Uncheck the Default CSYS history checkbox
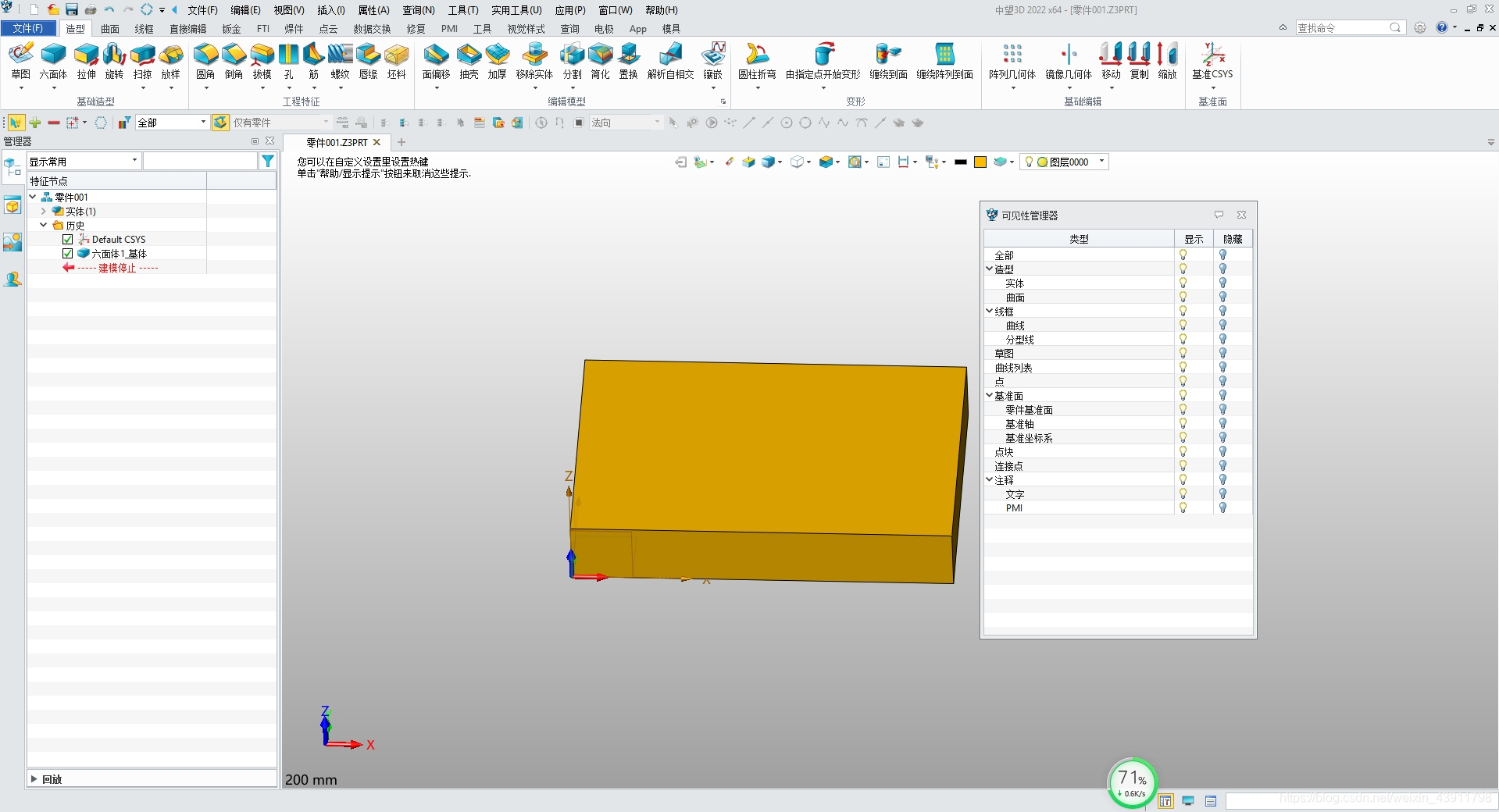The height and width of the screenshot is (812, 1499). click(x=68, y=240)
